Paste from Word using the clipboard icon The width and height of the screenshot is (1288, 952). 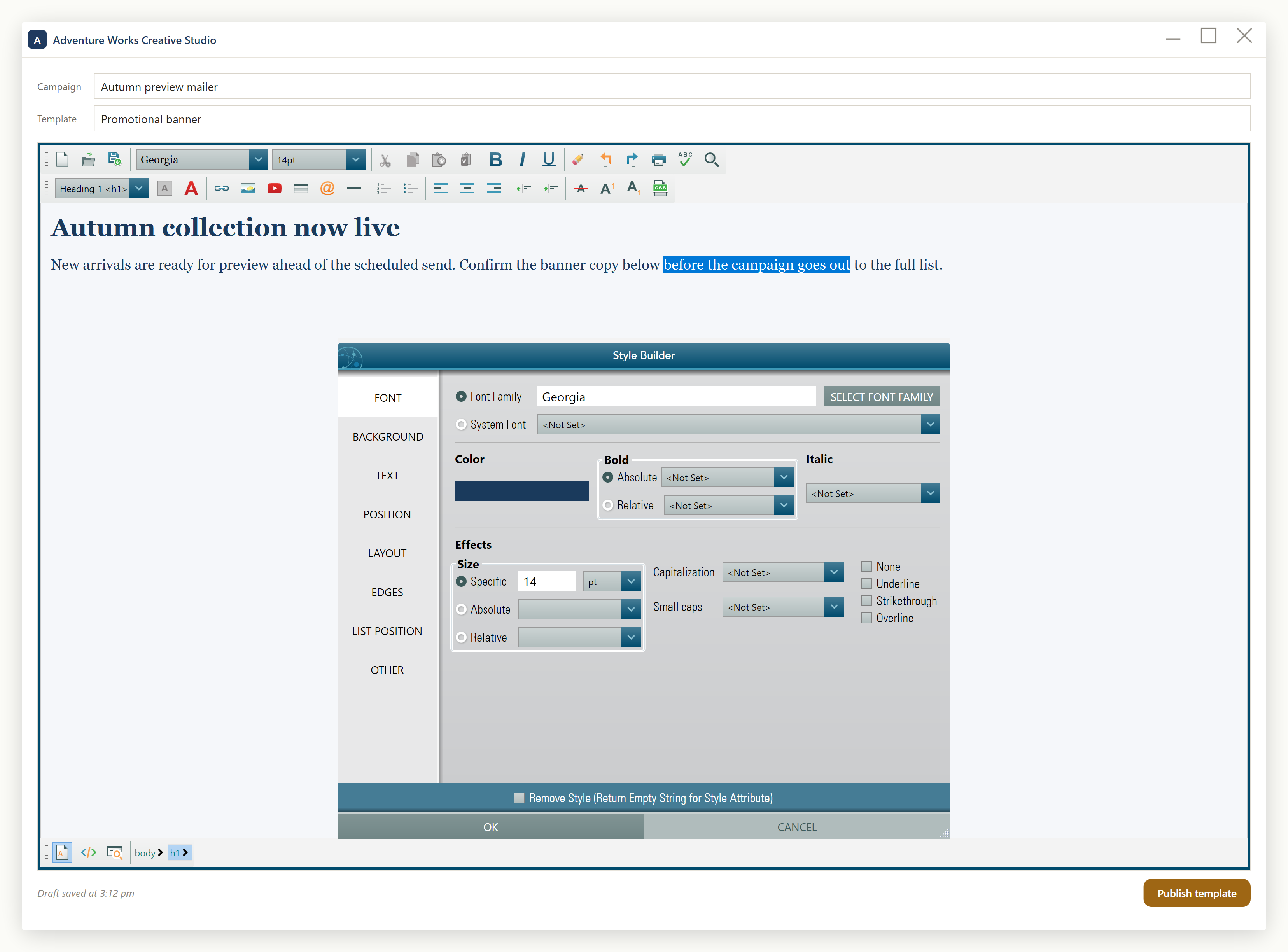465,159
